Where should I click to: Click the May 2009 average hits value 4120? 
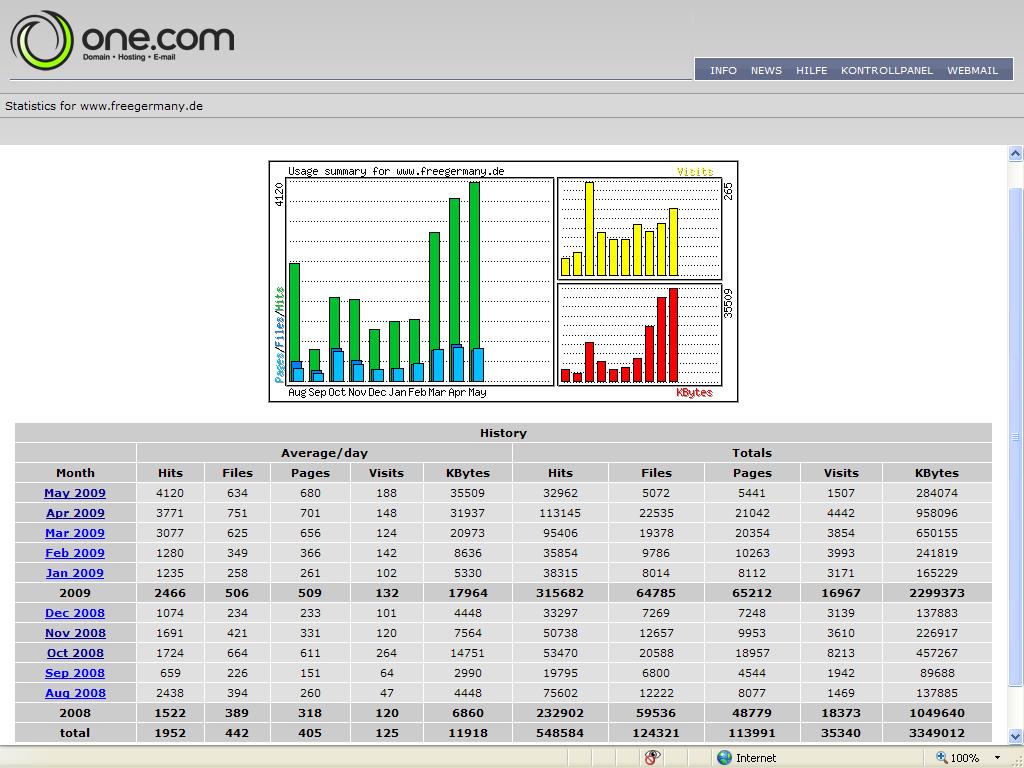pos(170,493)
